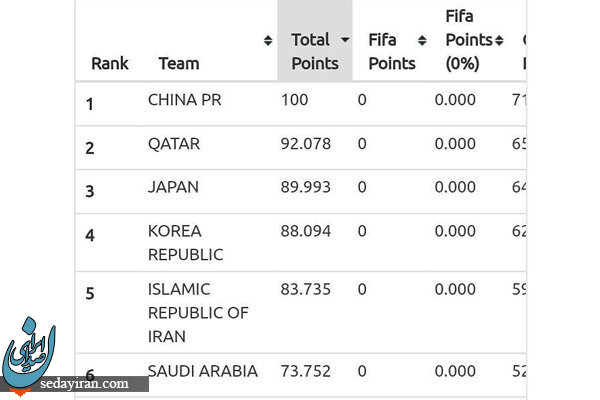
Task: Click the Team column header text
Action: point(179,63)
